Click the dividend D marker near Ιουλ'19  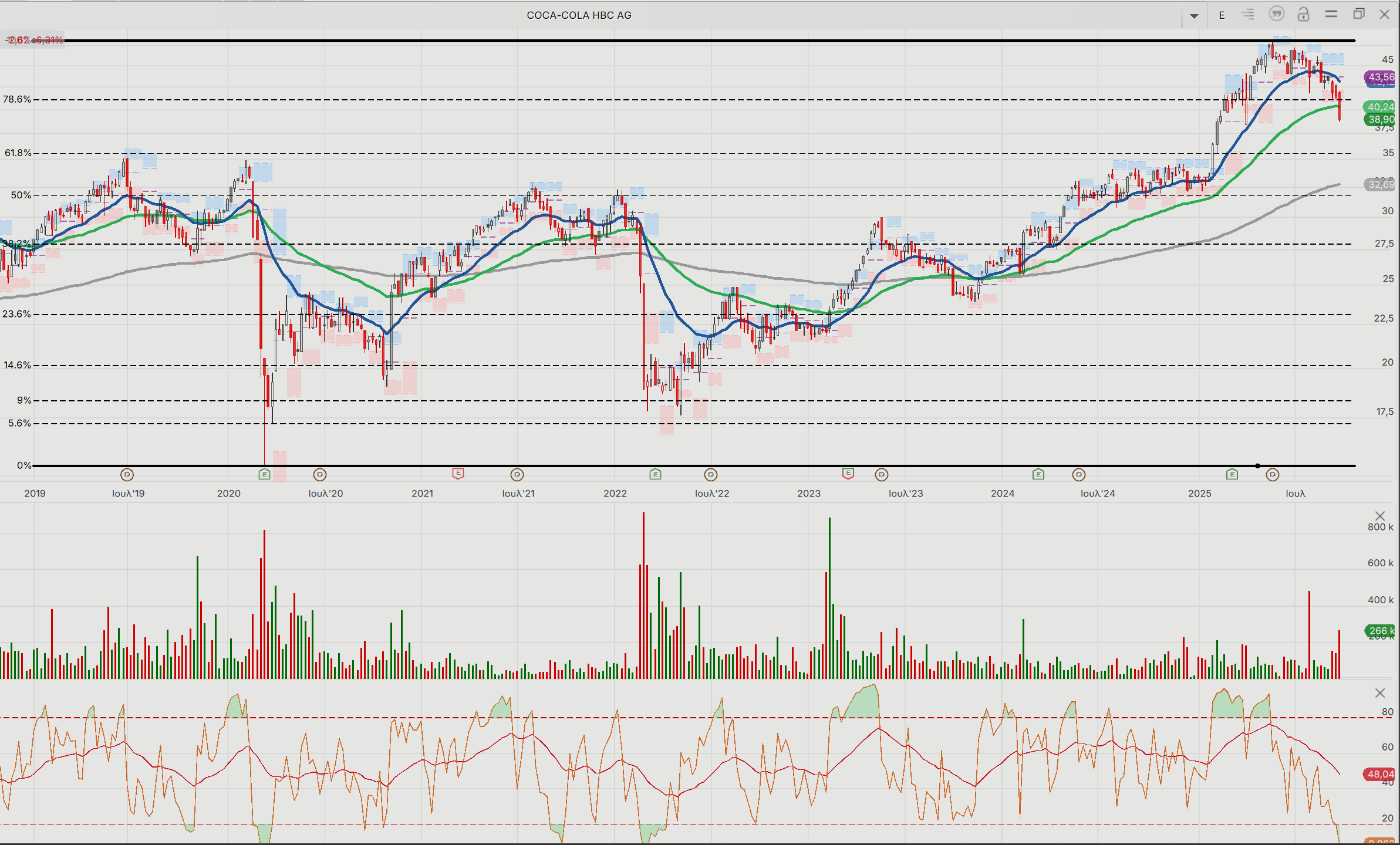tap(127, 474)
